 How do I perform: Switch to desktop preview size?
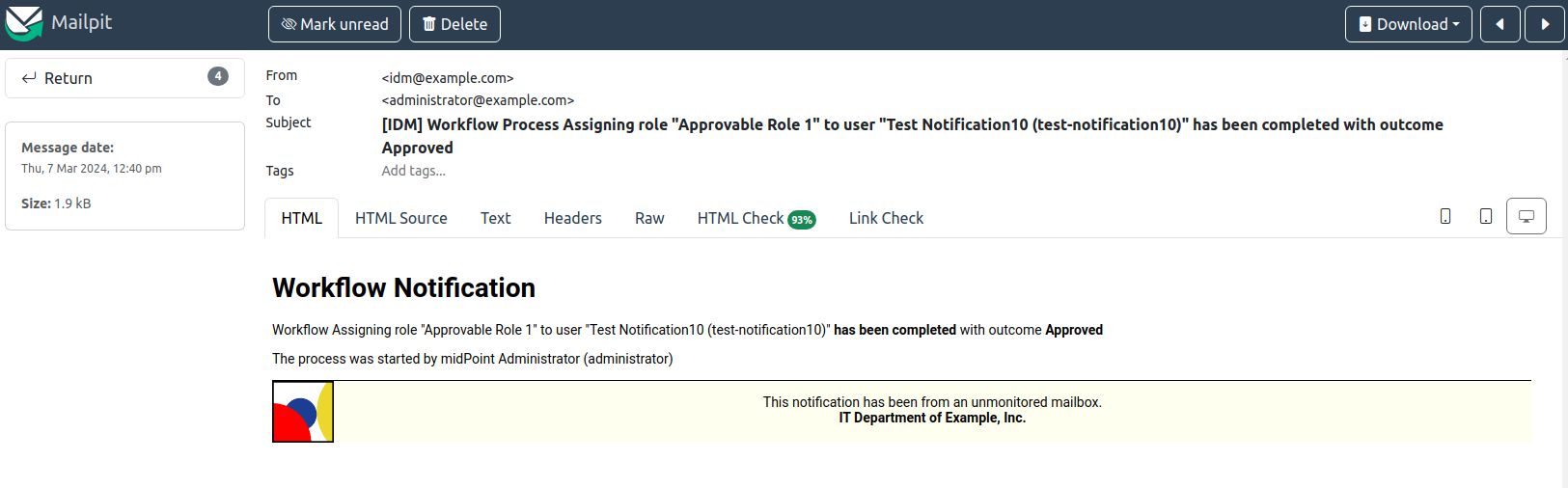(x=1526, y=216)
